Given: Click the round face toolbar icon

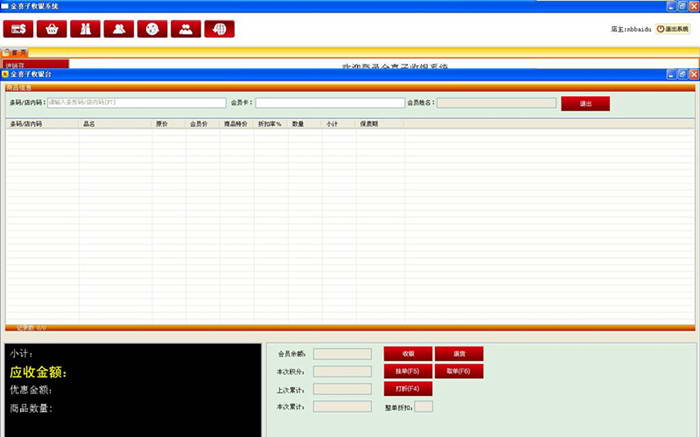Looking at the screenshot, I should [x=152, y=29].
